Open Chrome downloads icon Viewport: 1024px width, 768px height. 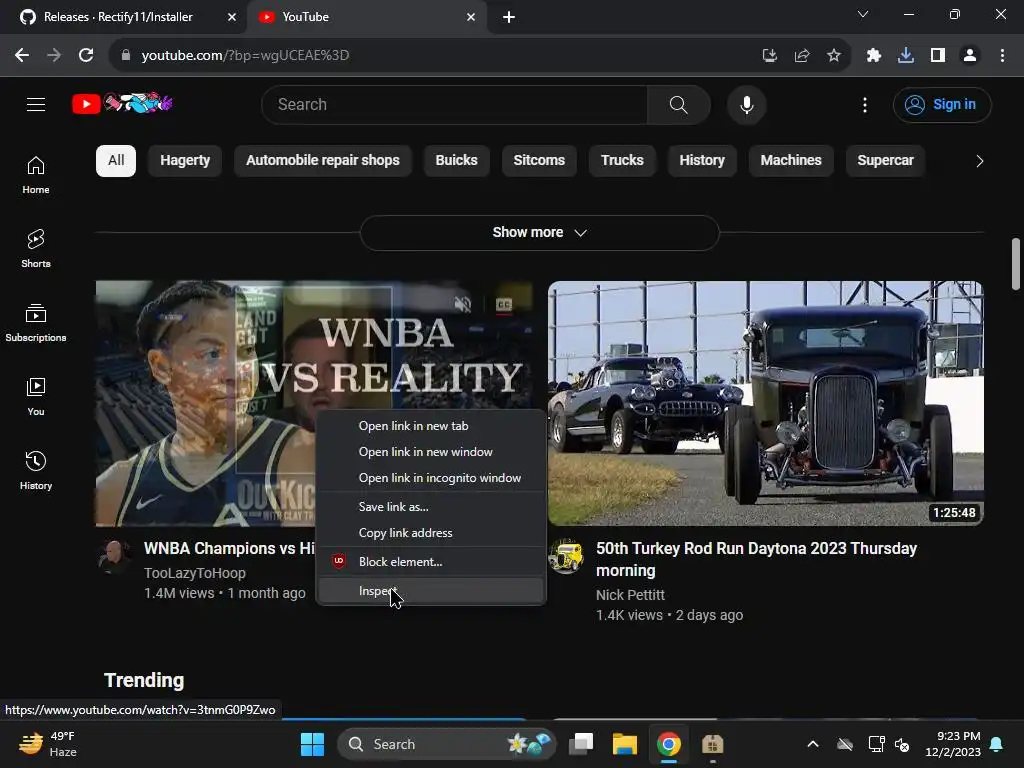coord(906,56)
